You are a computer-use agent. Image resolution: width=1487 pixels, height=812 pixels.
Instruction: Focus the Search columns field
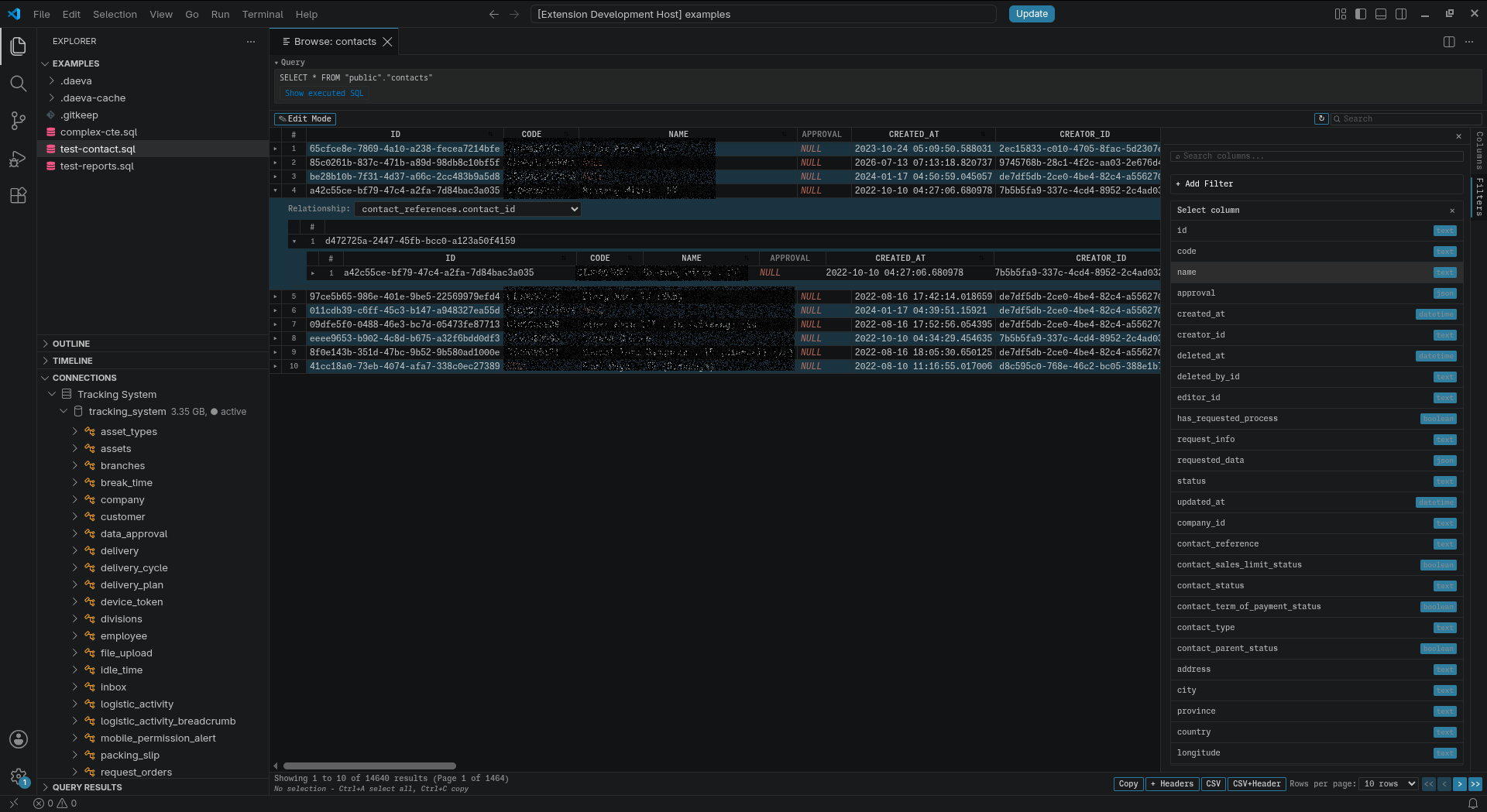(1317, 156)
